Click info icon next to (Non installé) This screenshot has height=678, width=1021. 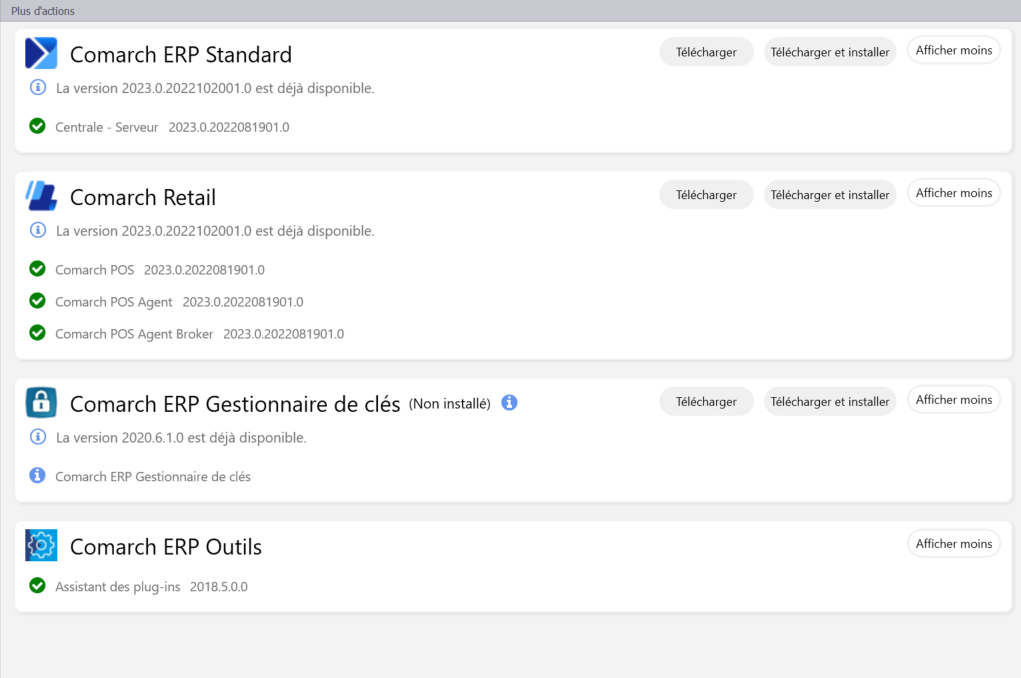(x=509, y=403)
